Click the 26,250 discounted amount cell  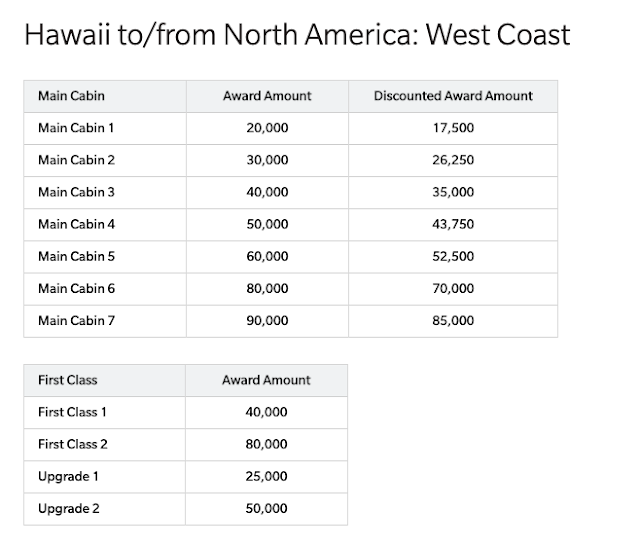[453, 160]
